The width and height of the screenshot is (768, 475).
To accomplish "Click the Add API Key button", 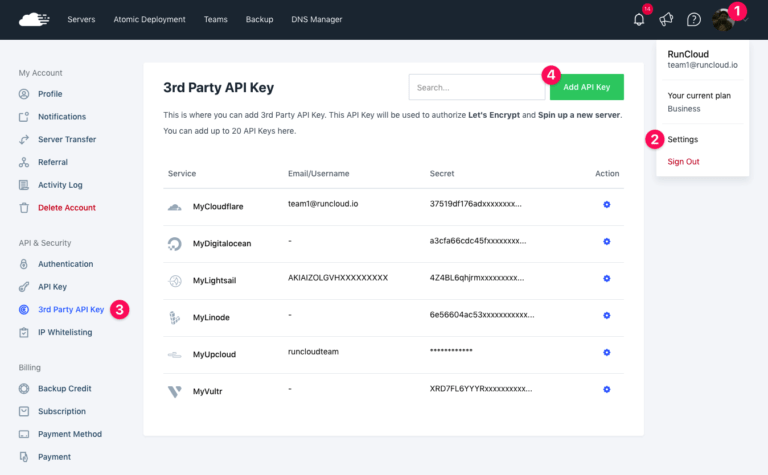I will pos(587,87).
